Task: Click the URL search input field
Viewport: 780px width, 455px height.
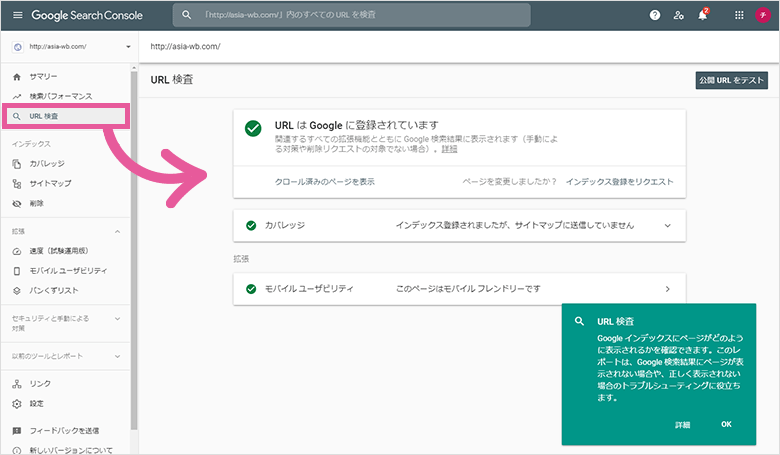Action: (352, 15)
